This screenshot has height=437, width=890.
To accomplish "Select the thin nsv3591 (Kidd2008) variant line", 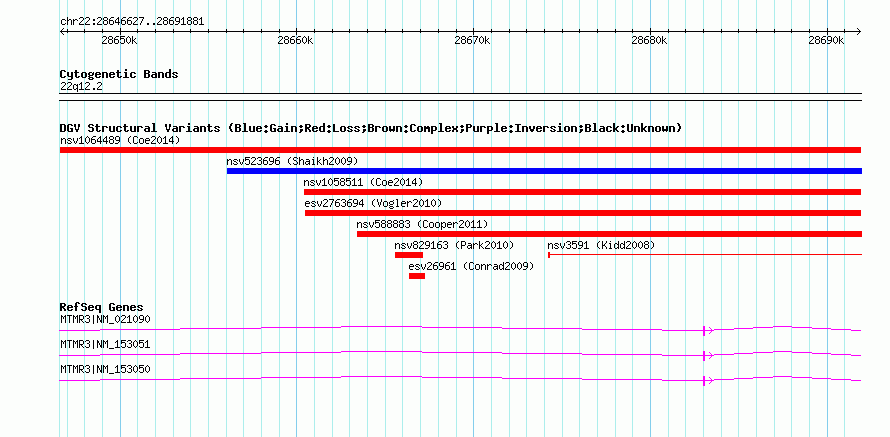I will click(705, 255).
